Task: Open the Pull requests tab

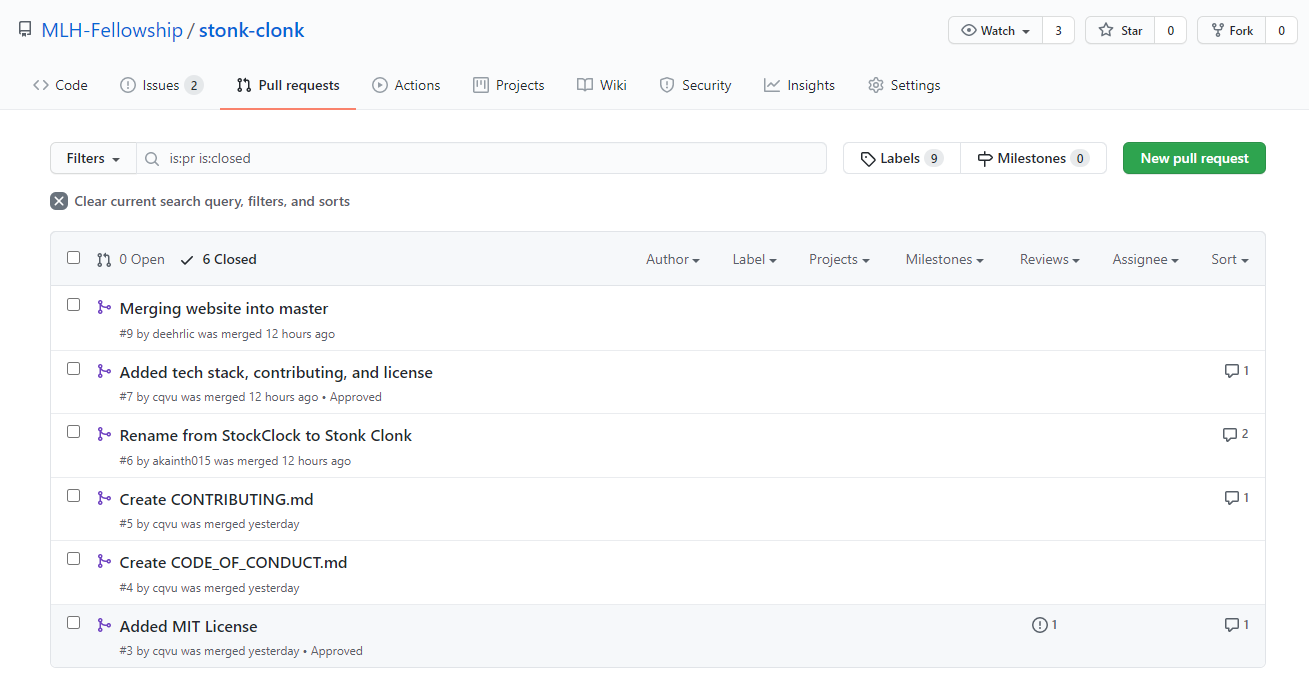Action: [x=288, y=85]
